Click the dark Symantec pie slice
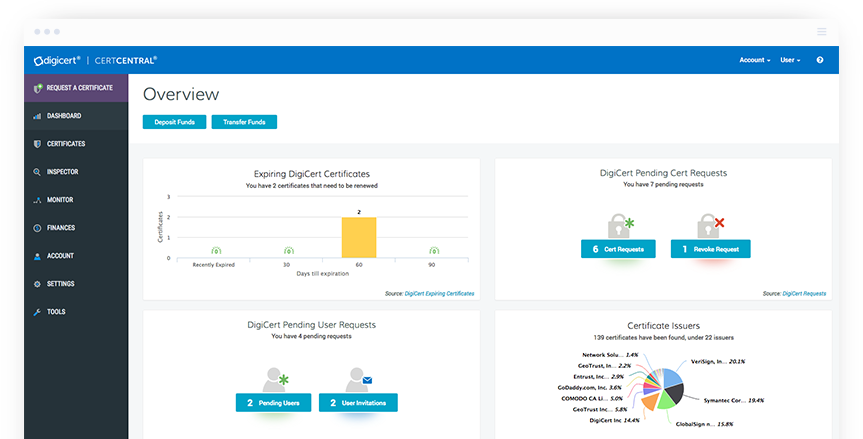Viewport: 863px width, 439px height. coord(675,394)
